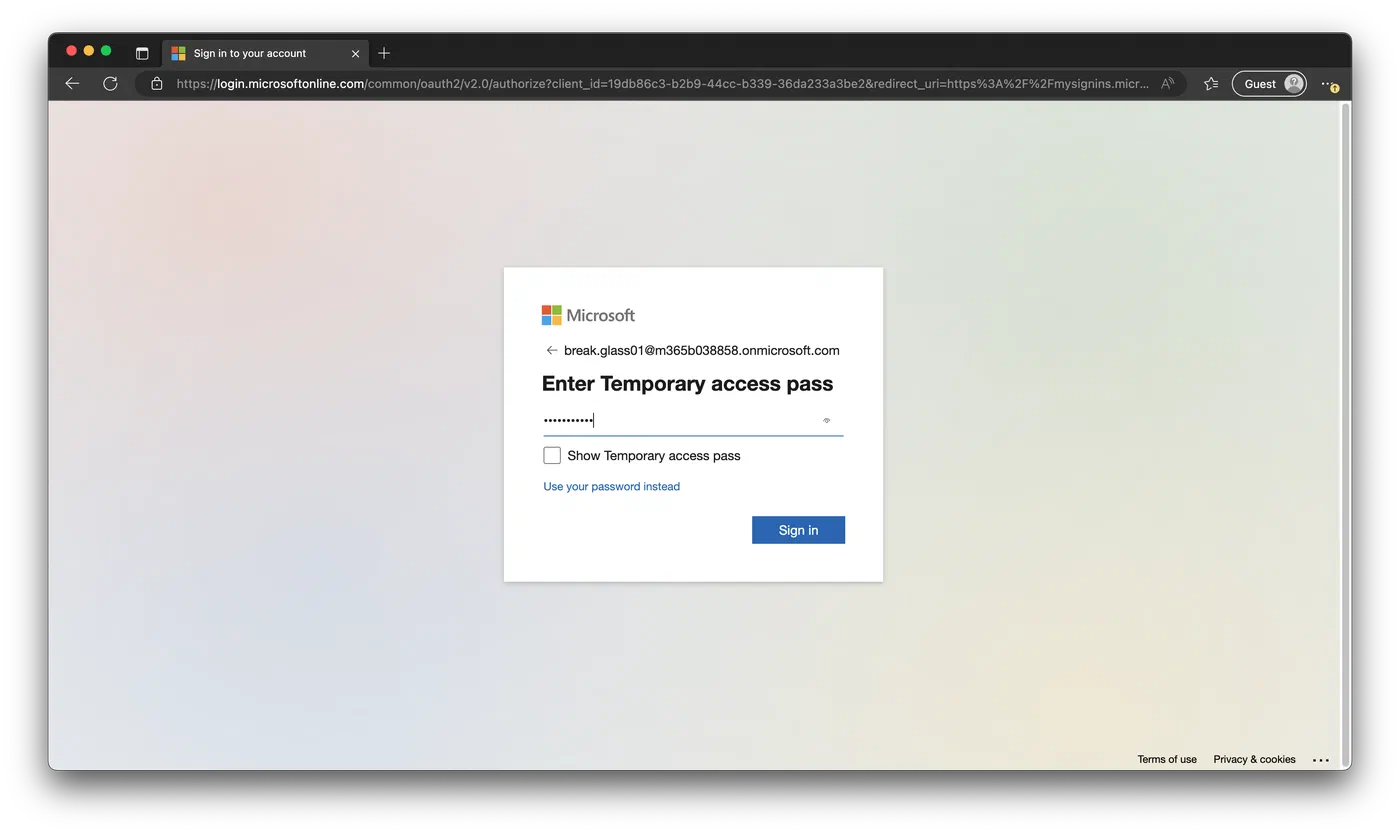Click the Microsoft logo on the sign-in card
1400x834 pixels.
coord(588,315)
